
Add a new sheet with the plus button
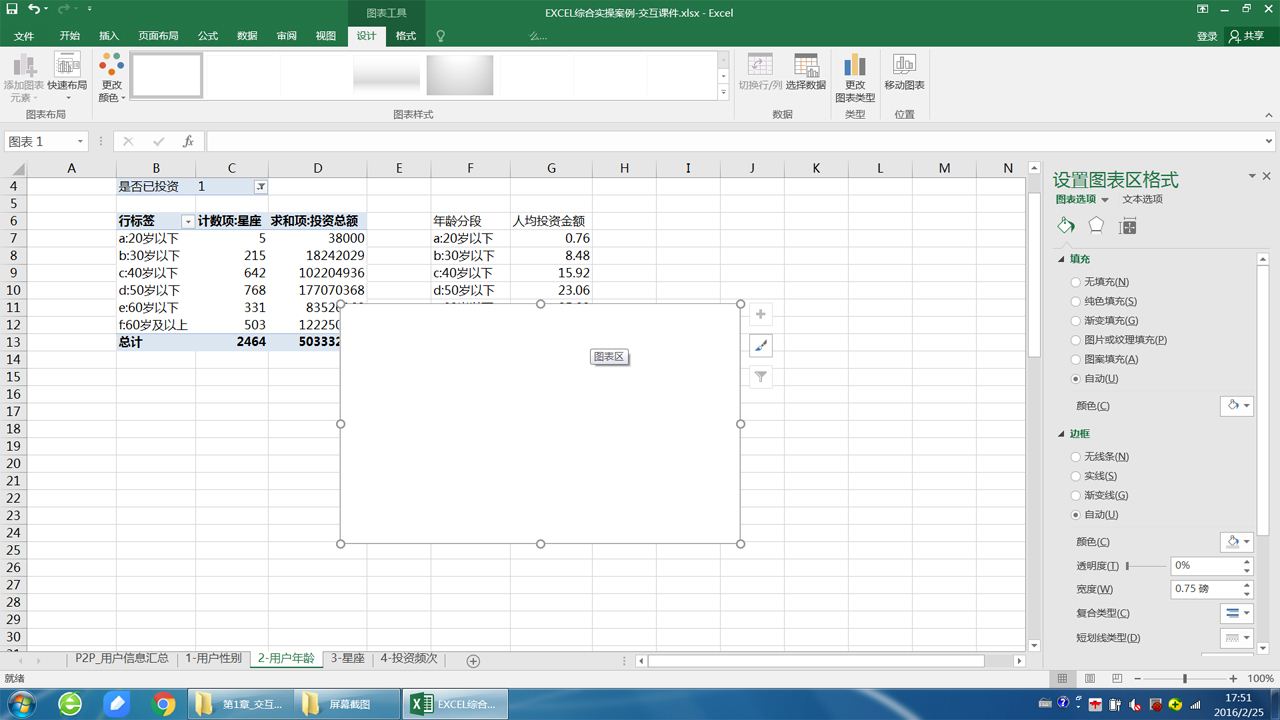473,660
